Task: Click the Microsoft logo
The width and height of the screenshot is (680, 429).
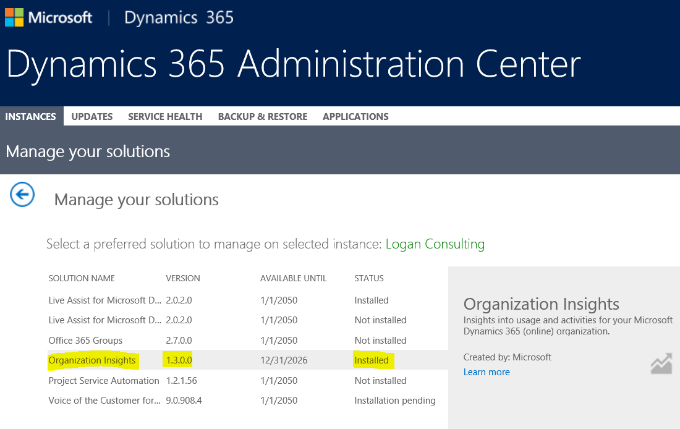Action: point(49,17)
